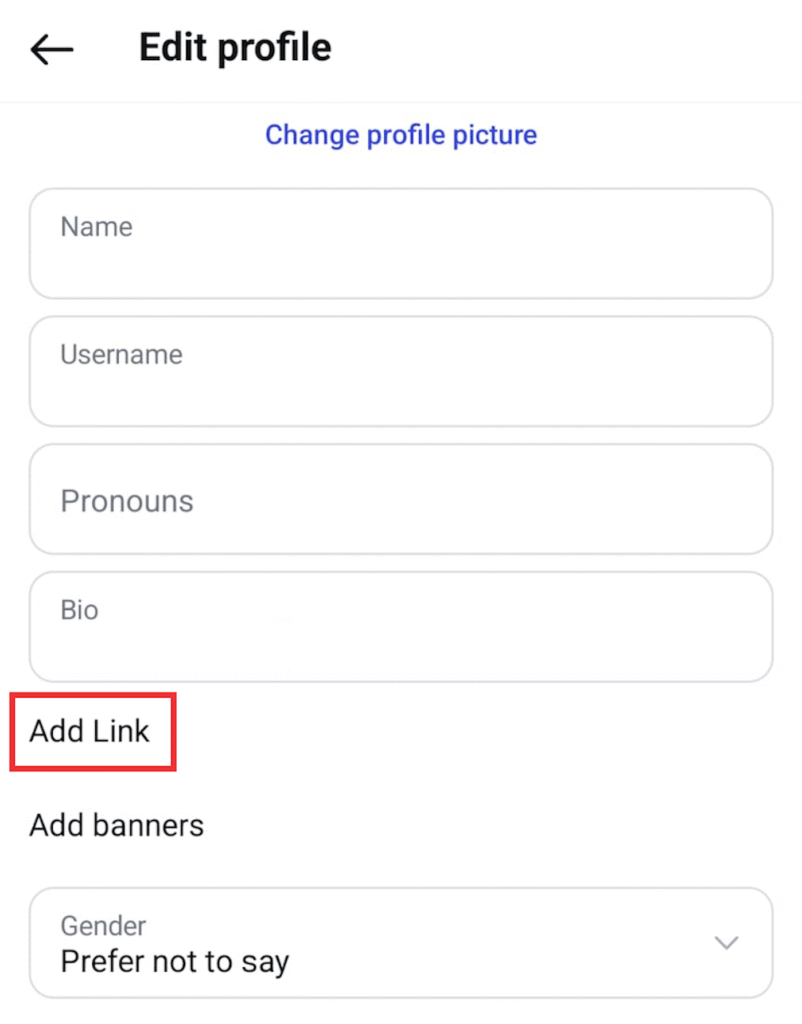Tap the Gender field showing Prefer not to say
Image resolution: width=802 pixels, height=1024 pixels.
coord(400,942)
